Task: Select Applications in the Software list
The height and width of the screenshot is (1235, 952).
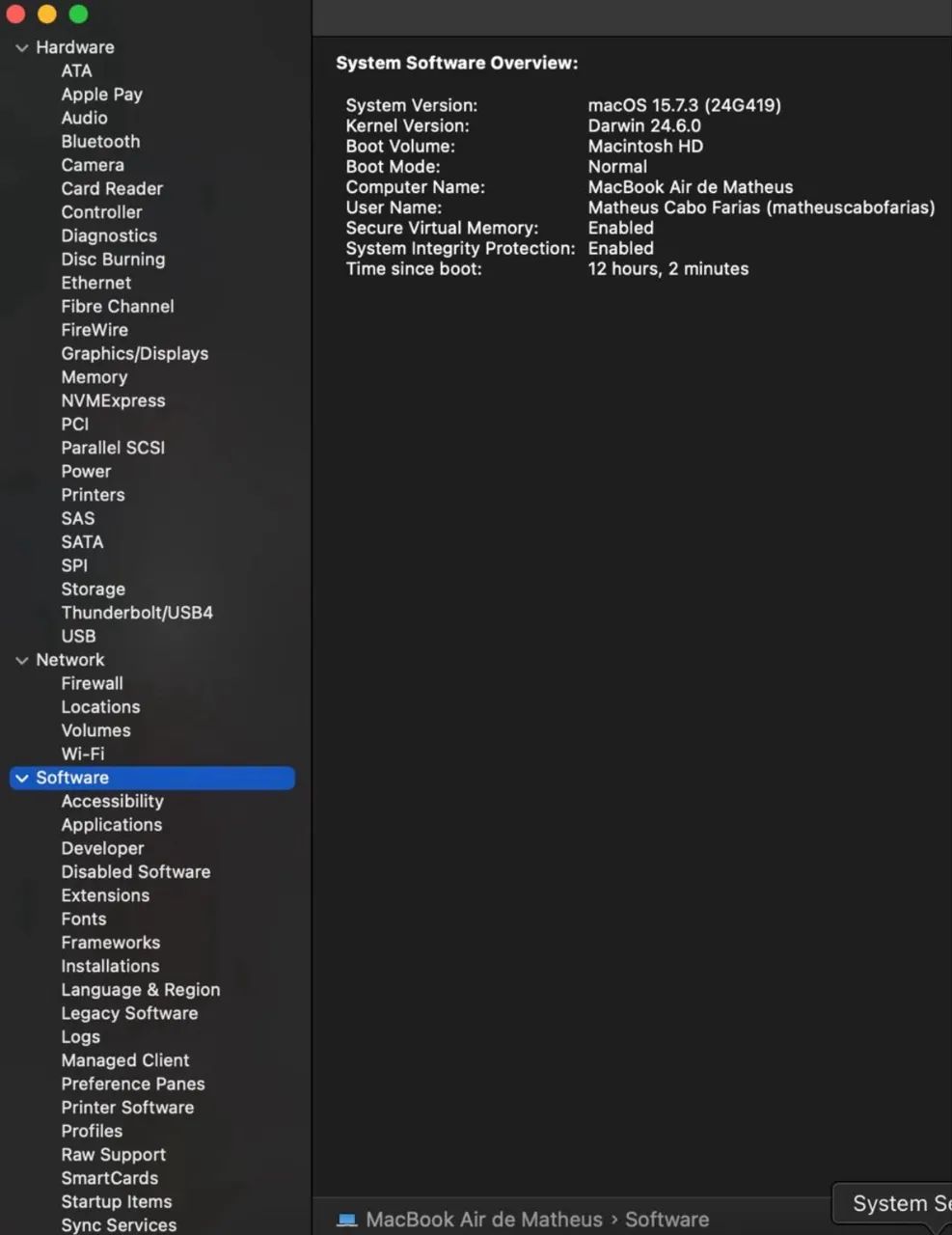Action: [x=111, y=825]
